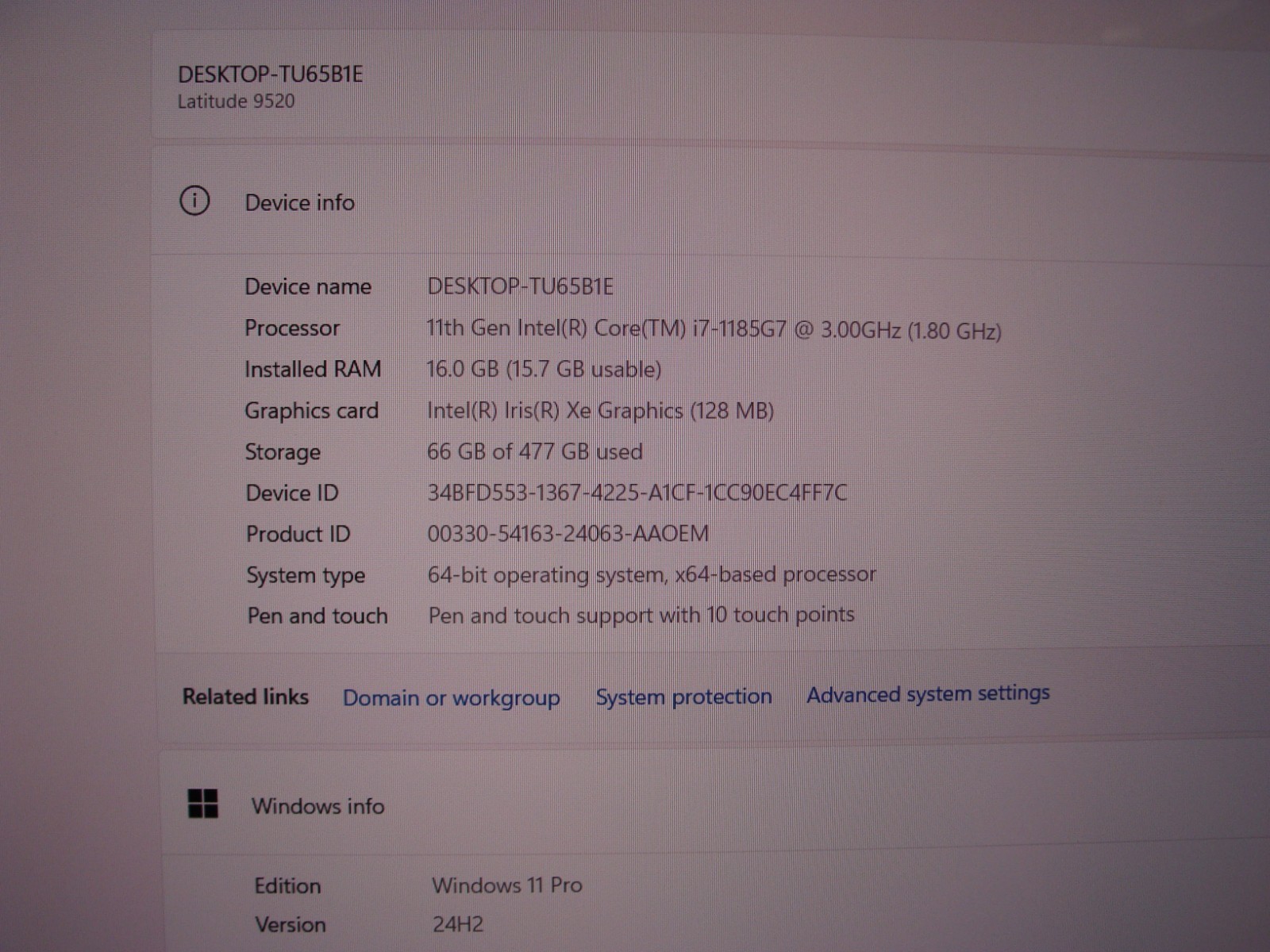This screenshot has width=1270, height=952.
Task: Select Pen and touch support value text
Action: click(641, 616)
